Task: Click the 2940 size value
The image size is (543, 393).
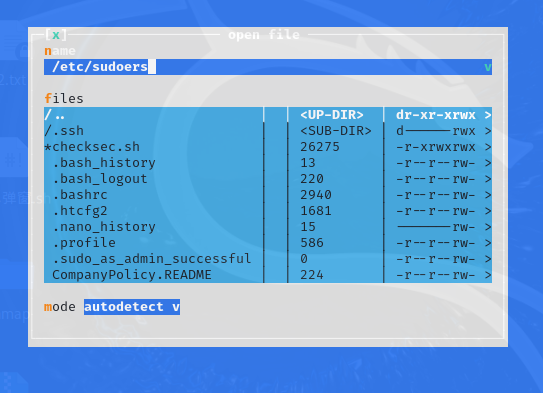Action: [x=316, y=195]
